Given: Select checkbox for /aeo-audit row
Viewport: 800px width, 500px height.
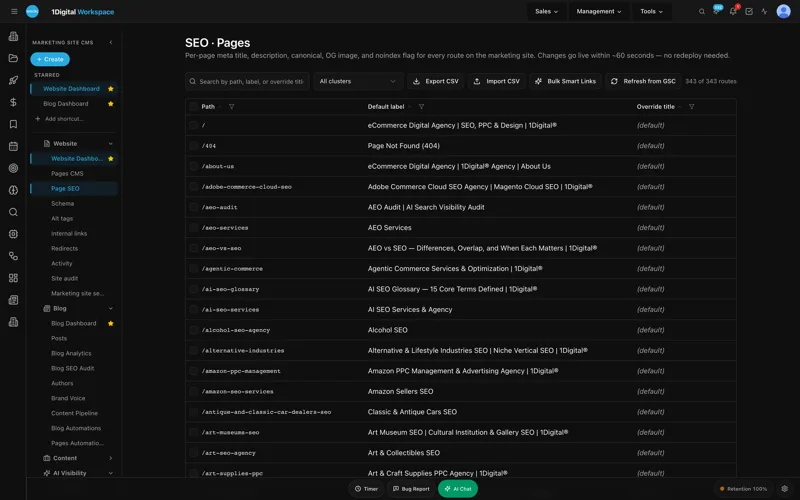Looking at the screenshot, I should point(193,207).
